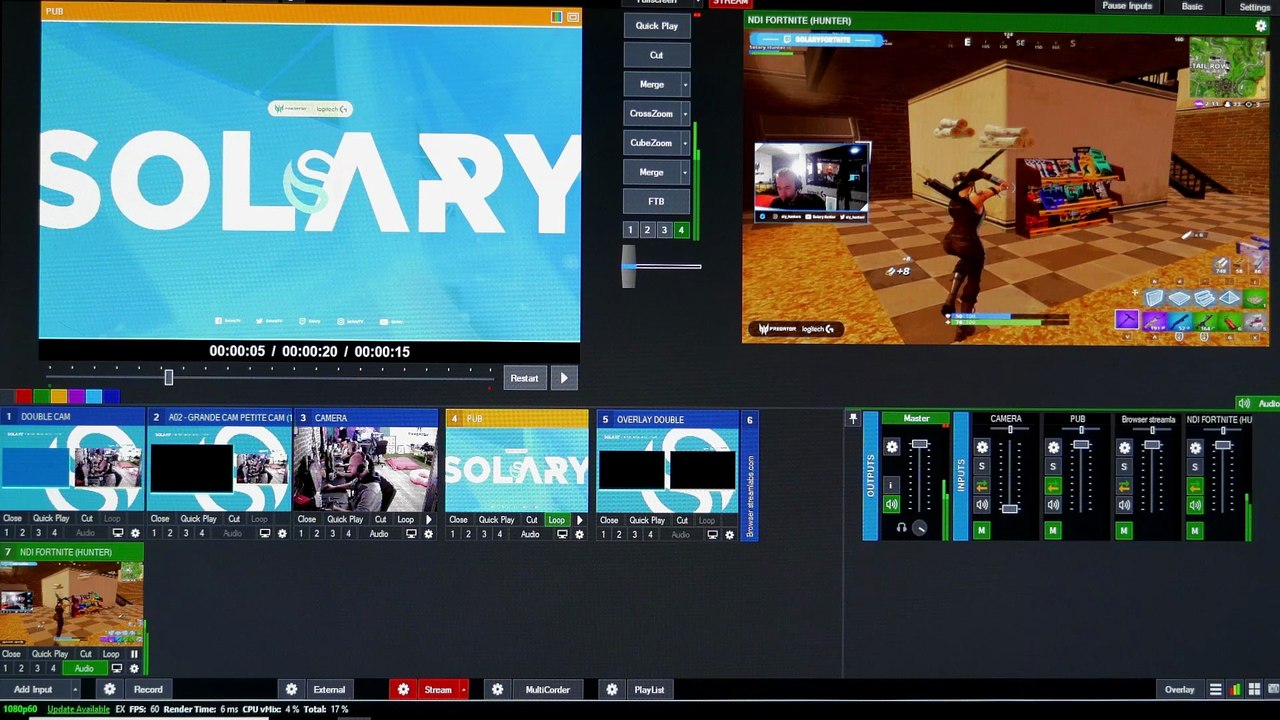
Task: Open Master audio settings gear
Action: click(892, 447)
